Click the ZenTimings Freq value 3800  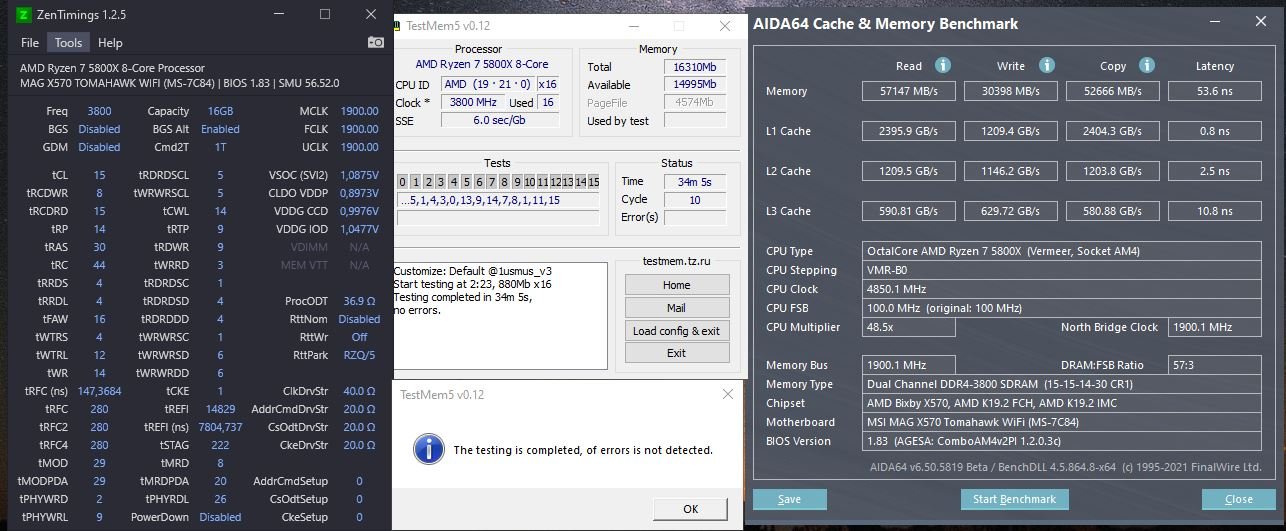pyautogui.click(x=99, y=111)
